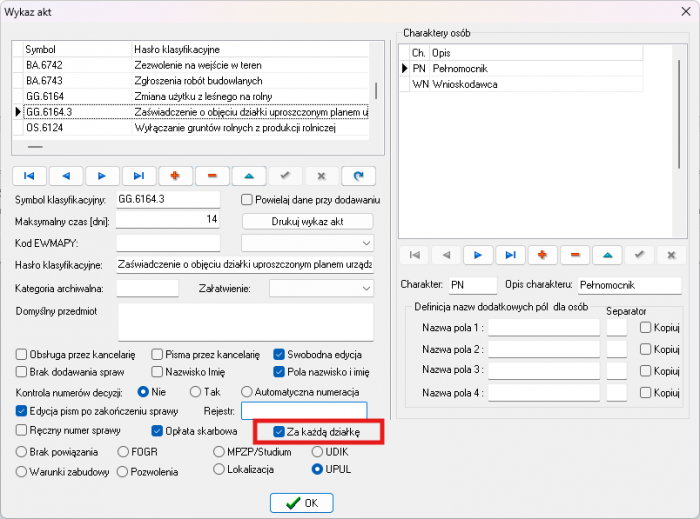
Task: Click the Kod EWMAPY text field
Action: pos(168,243)
